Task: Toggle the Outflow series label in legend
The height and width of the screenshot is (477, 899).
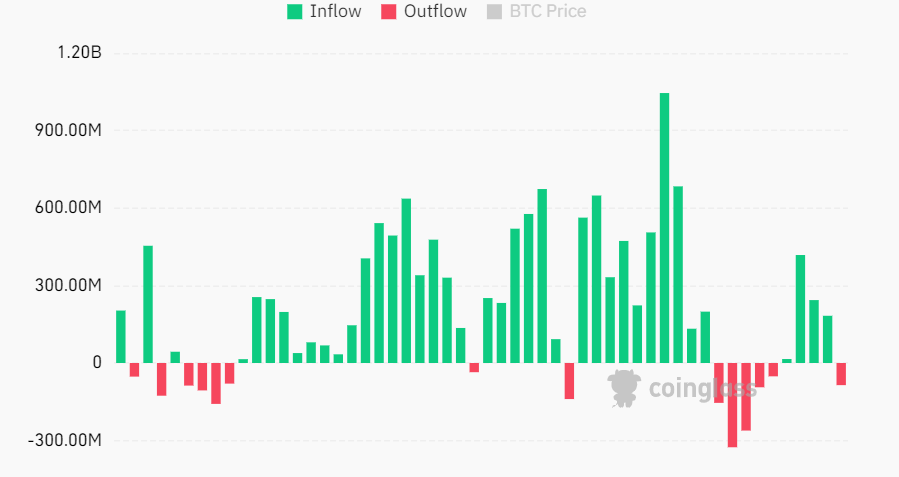Action: [435, 12]
